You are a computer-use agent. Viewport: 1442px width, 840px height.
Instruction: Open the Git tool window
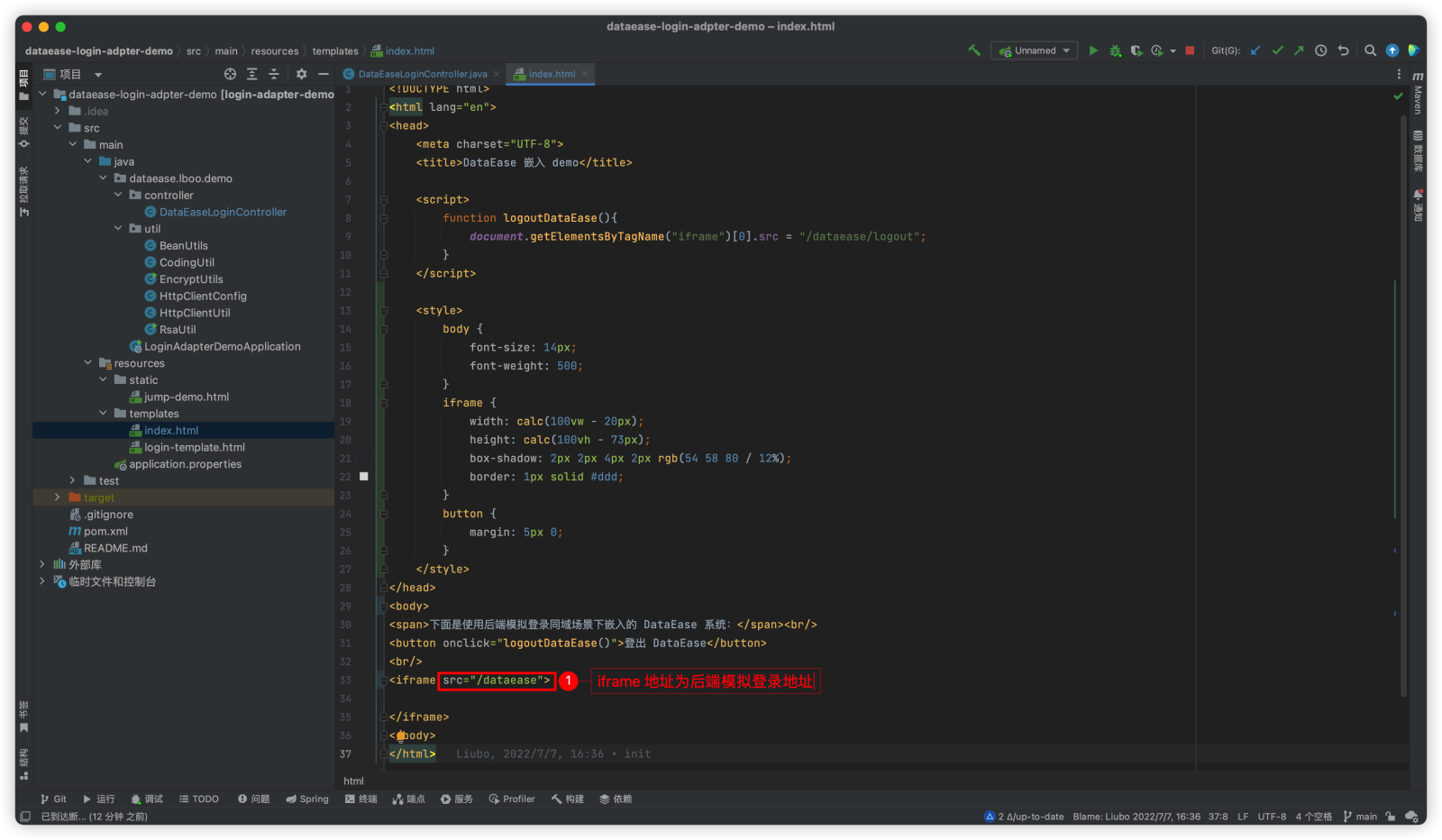[x=53, y=799]
